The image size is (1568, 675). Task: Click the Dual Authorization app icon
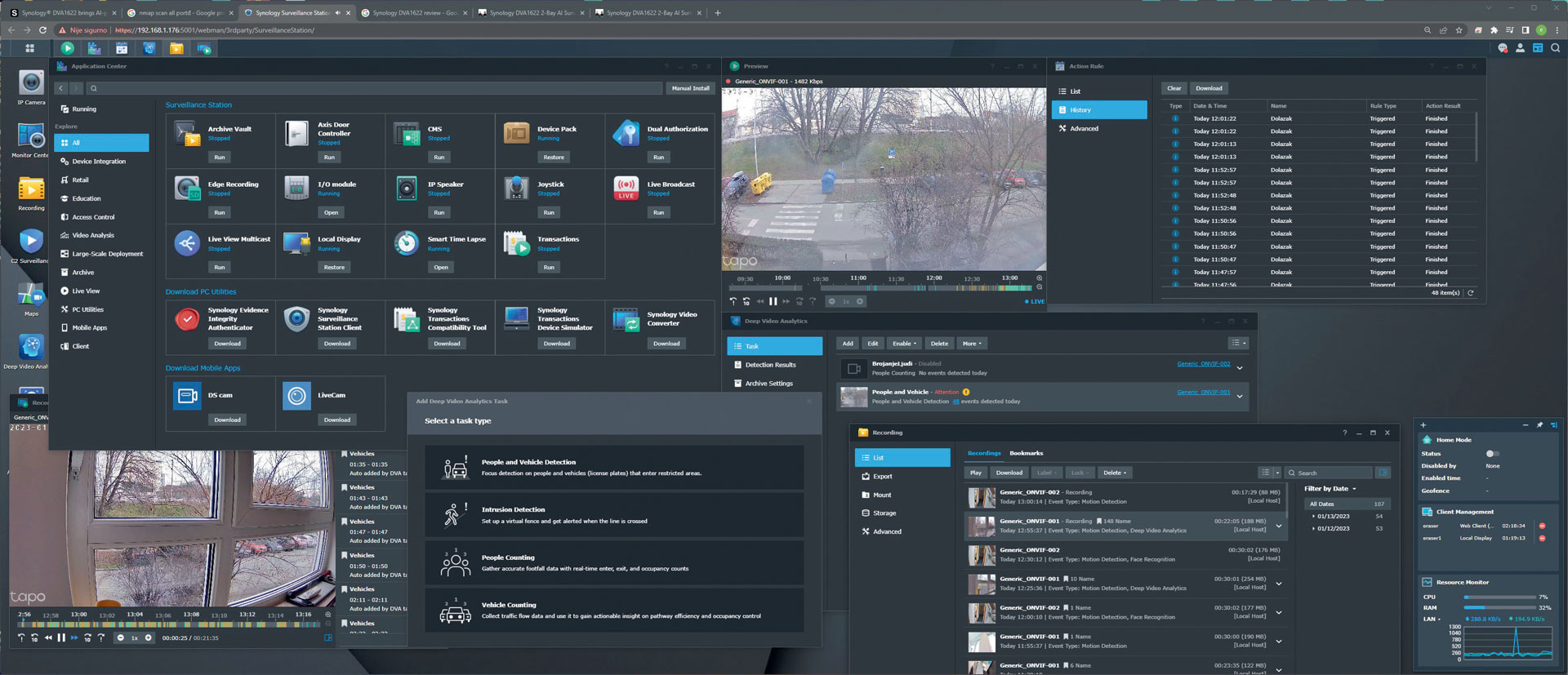click(626, 133)
